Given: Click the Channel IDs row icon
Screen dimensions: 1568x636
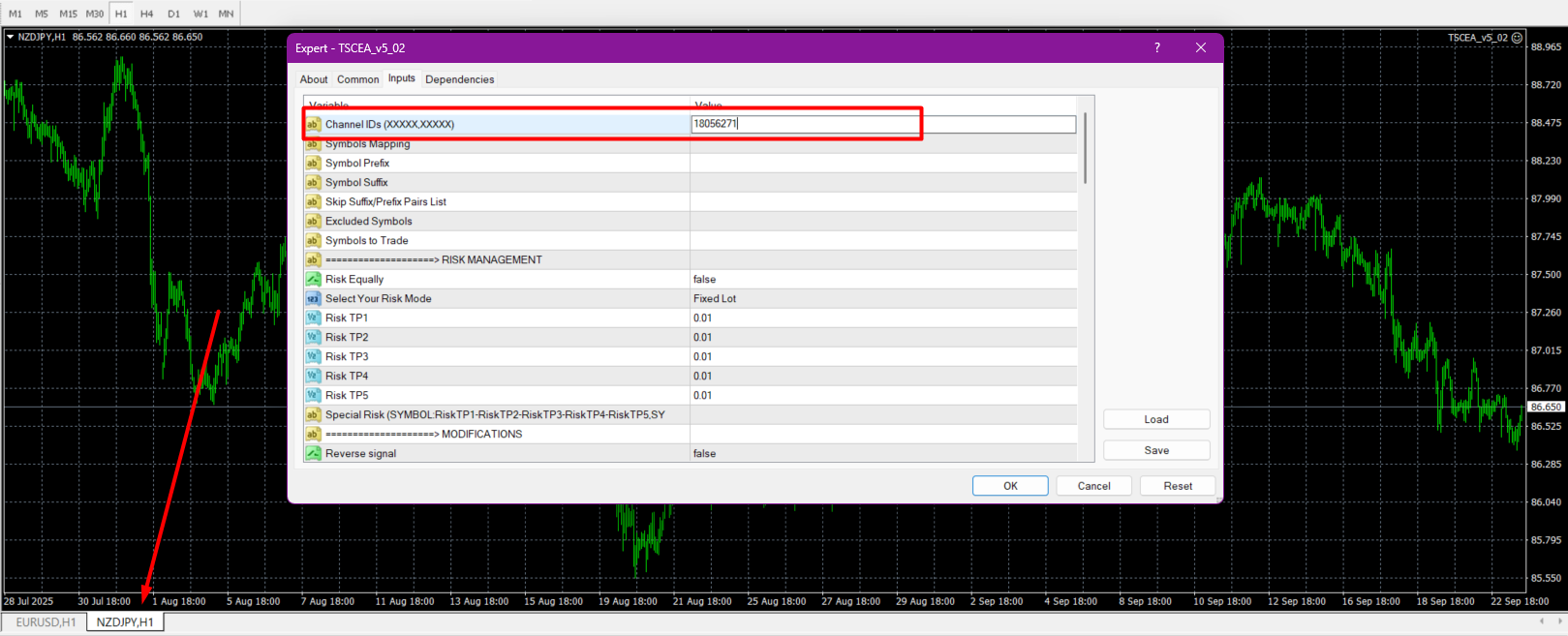Looking at the screenshot, I should pyautogui.click(x=313, y=124).
